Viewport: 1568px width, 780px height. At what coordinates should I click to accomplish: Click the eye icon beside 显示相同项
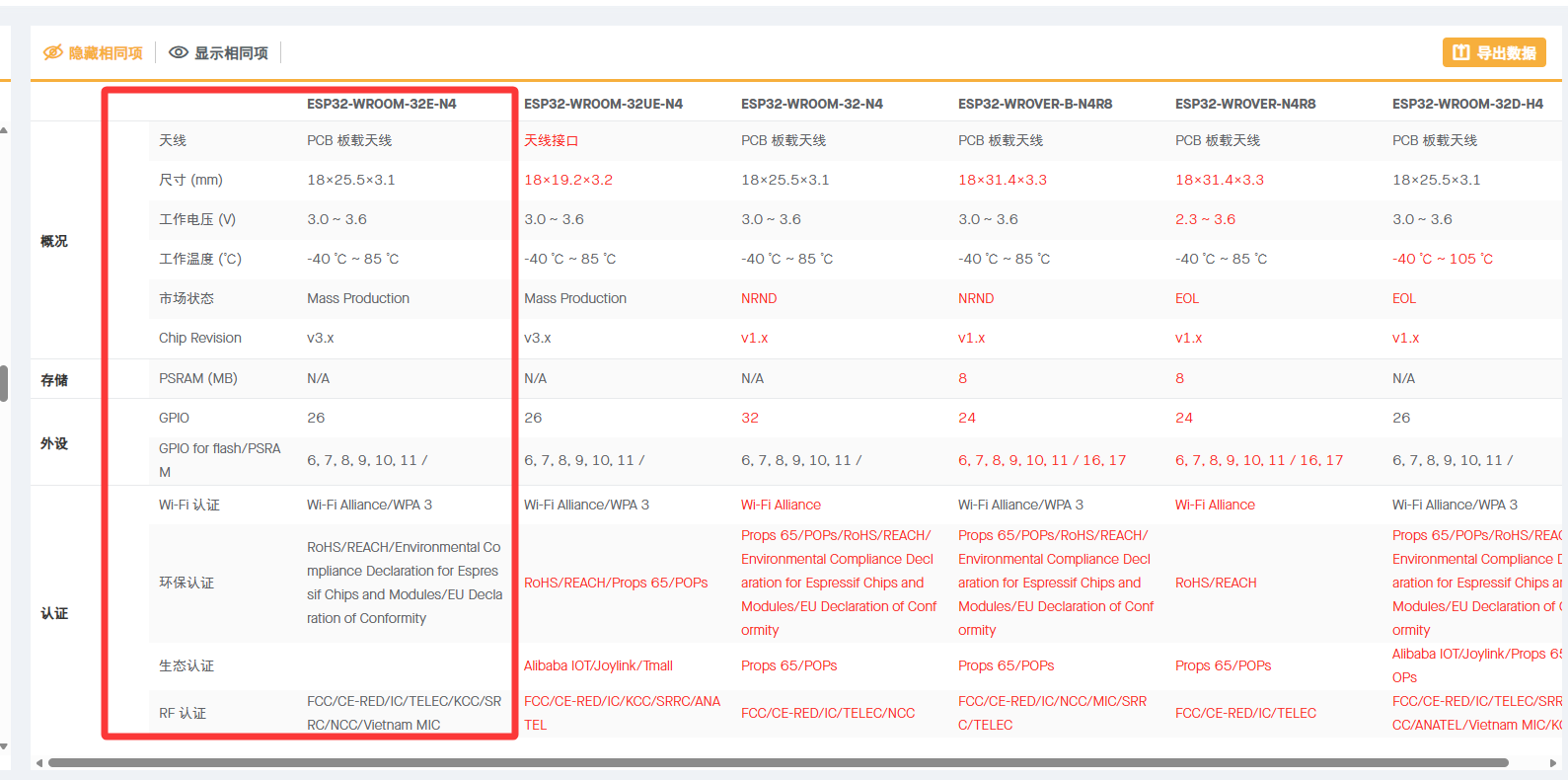pos(179,52)
